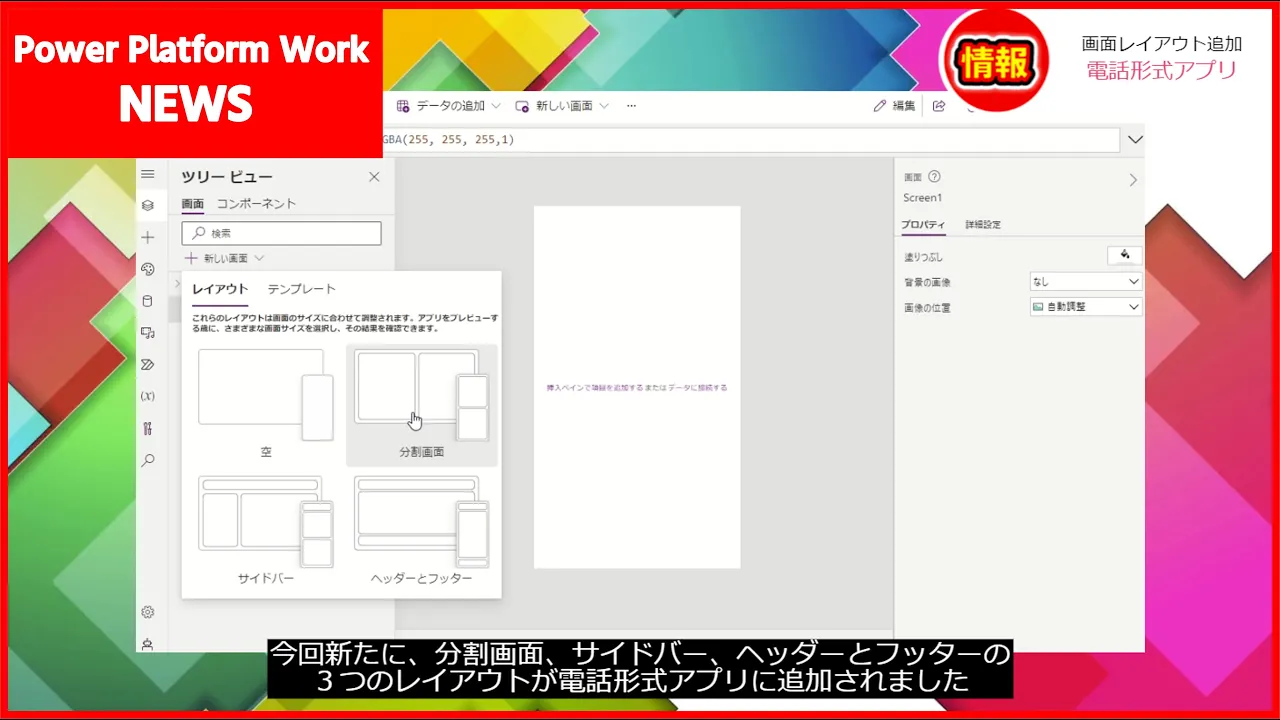Open the Settings gear icon
Viewport: 1280px width, 720px height.
[148, 612]
